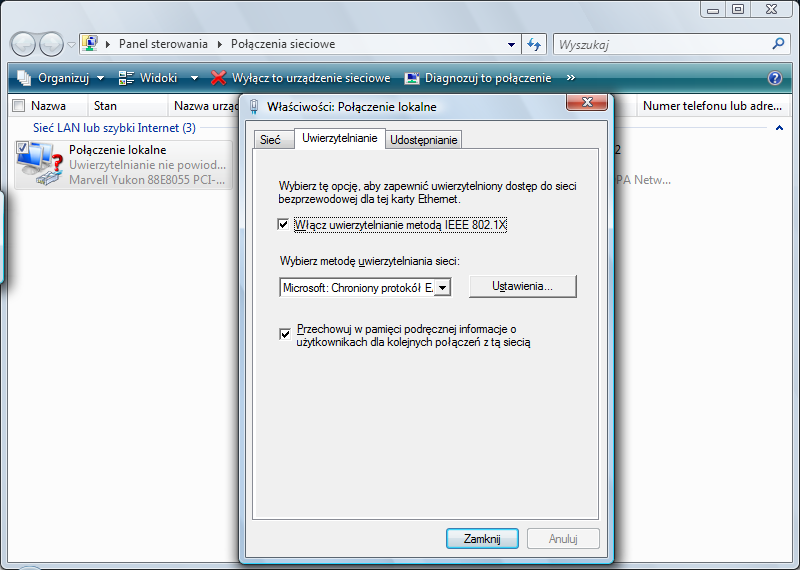Select the Połączenie lokalne network adapter icon
800x570 pixels.
(38, 164)
